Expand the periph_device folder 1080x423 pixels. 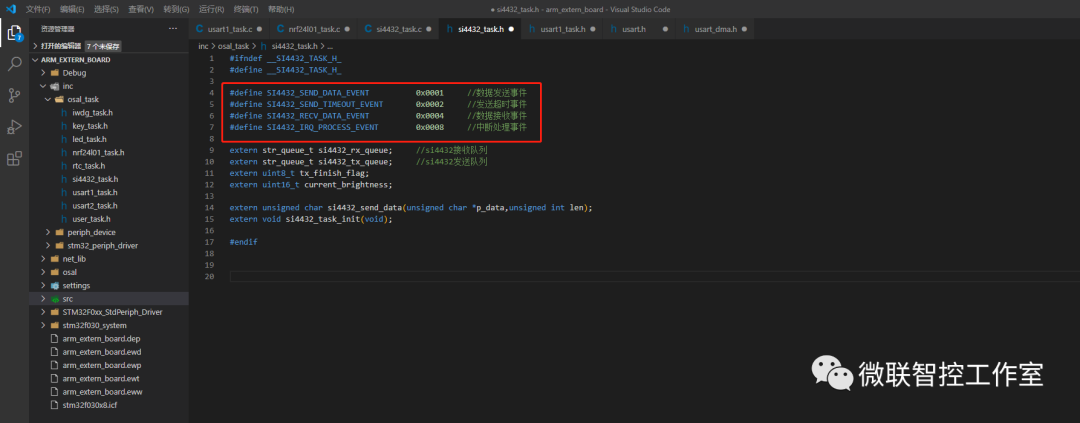[x=91, y=232]
